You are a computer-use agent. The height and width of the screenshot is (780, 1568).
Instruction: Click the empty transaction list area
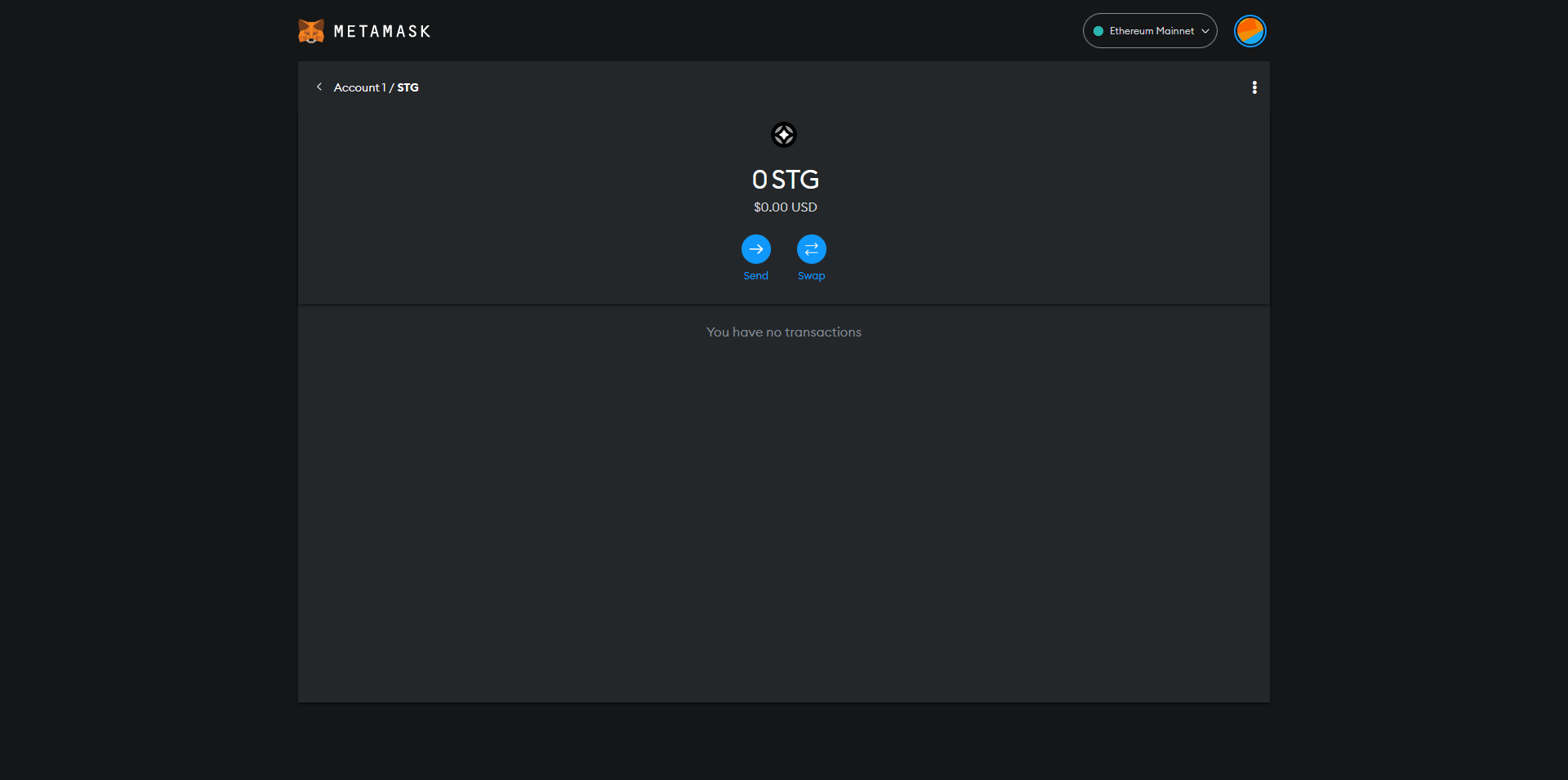(x=784, y=523)
